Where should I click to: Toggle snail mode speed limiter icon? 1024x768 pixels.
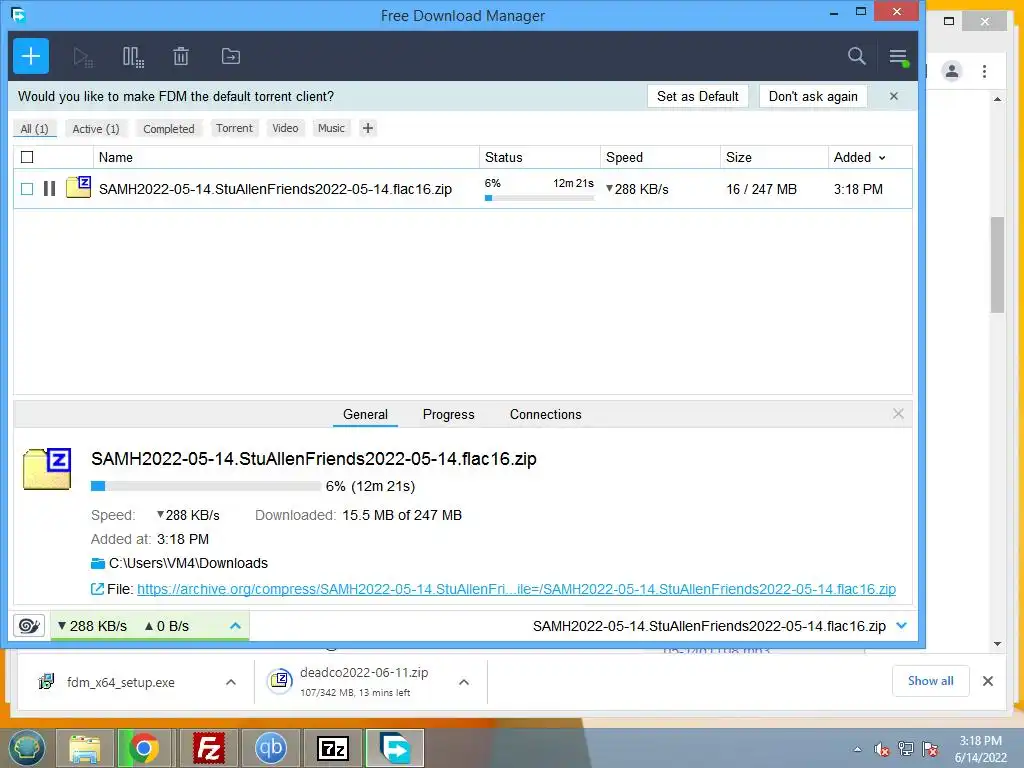(29, 626)
